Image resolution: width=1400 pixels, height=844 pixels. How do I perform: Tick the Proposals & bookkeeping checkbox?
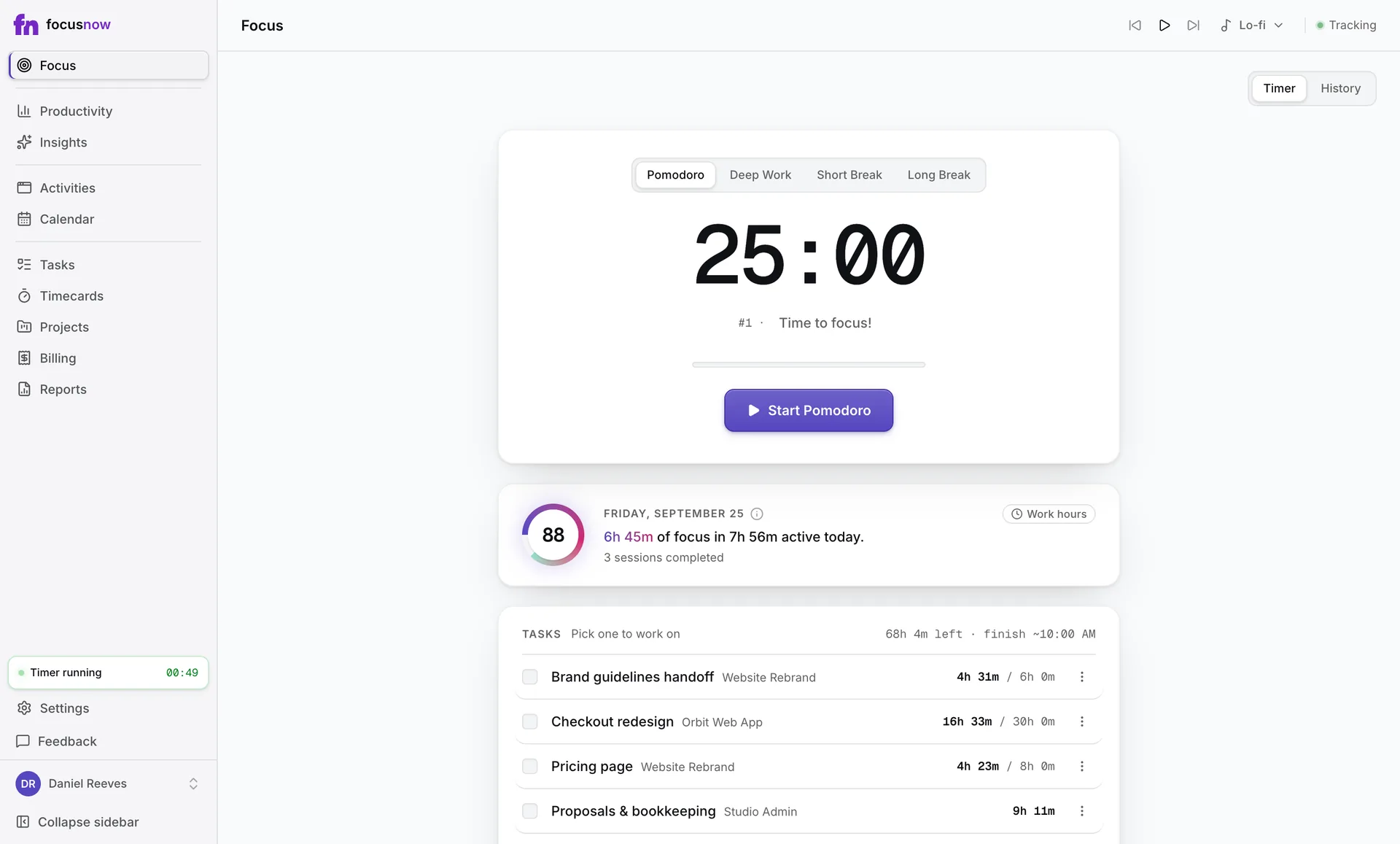[530, 811]
